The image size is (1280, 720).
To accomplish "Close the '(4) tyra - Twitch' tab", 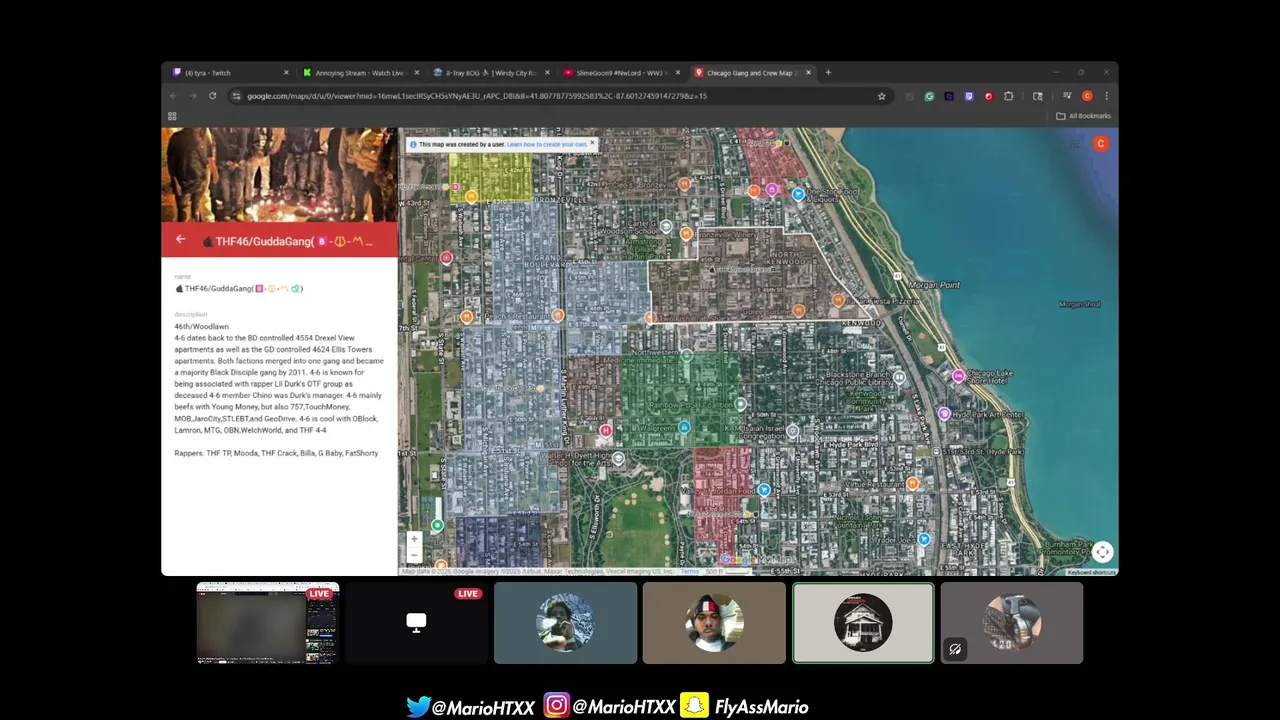I will (x=286, y=73).
